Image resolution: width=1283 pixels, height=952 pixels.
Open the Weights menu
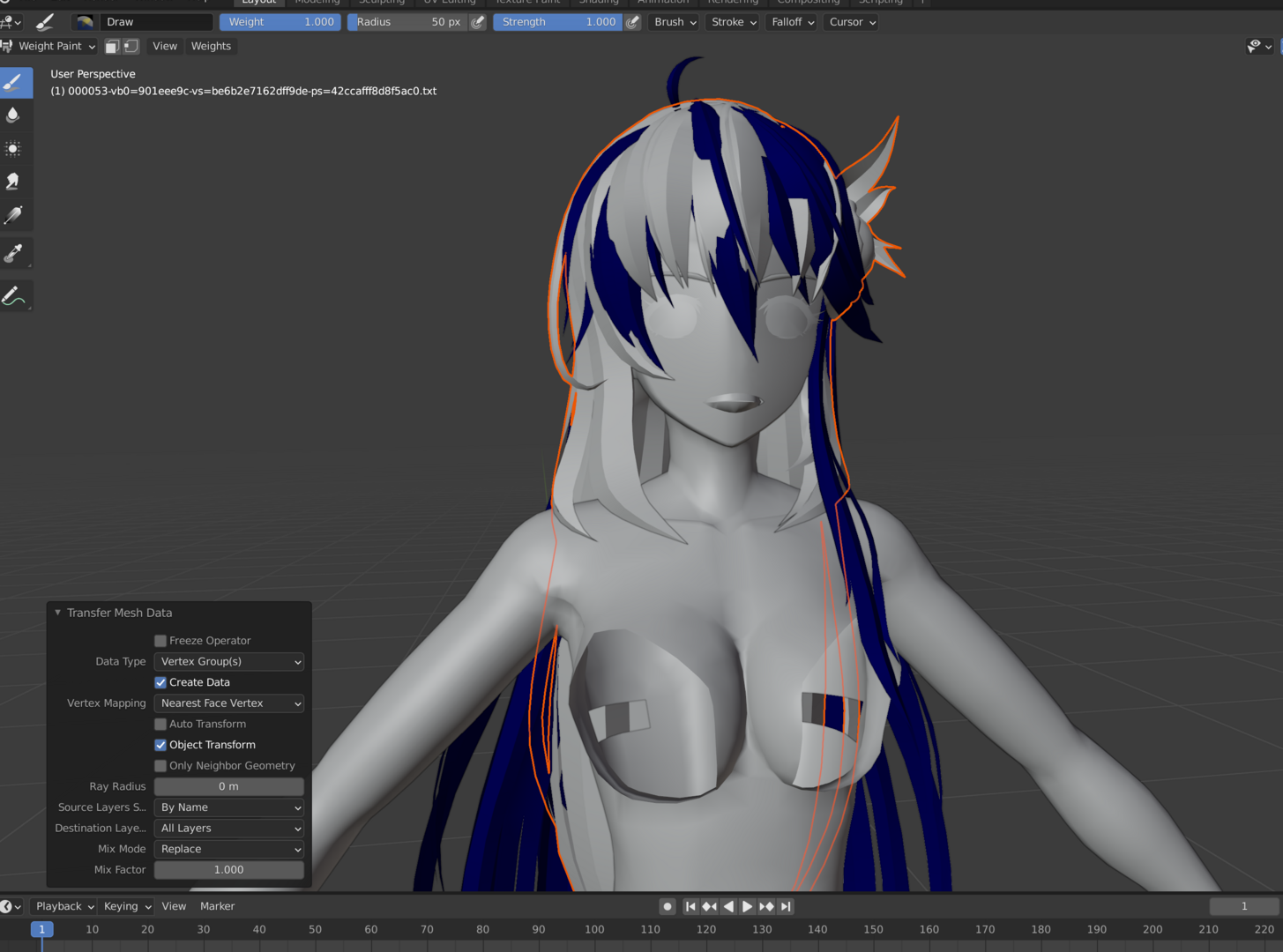pos(211,46)
